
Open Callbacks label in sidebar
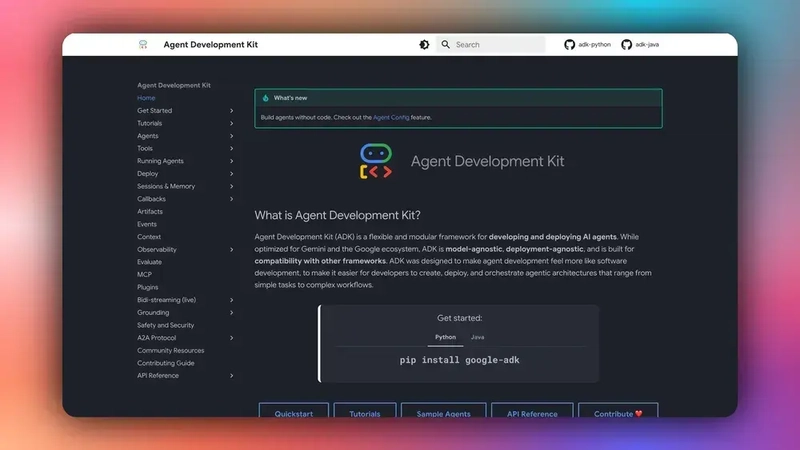(x=151, y=199)
